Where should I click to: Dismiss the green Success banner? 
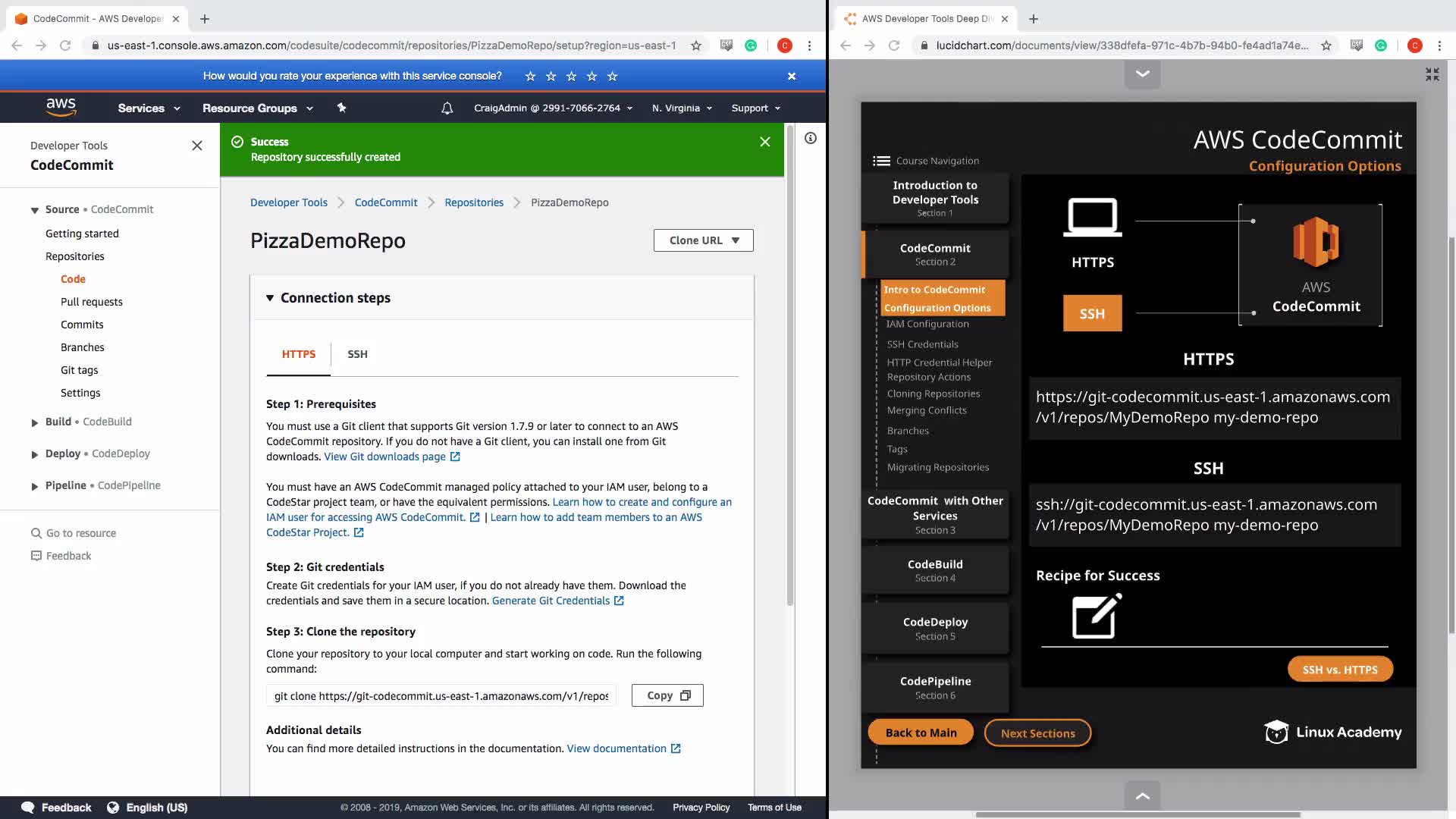(x=764, y=142)
